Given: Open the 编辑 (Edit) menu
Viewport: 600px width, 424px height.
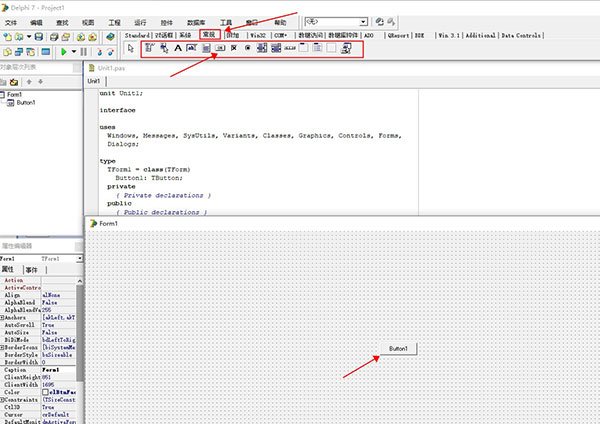Looking at the screenshot, I should 36,23.
